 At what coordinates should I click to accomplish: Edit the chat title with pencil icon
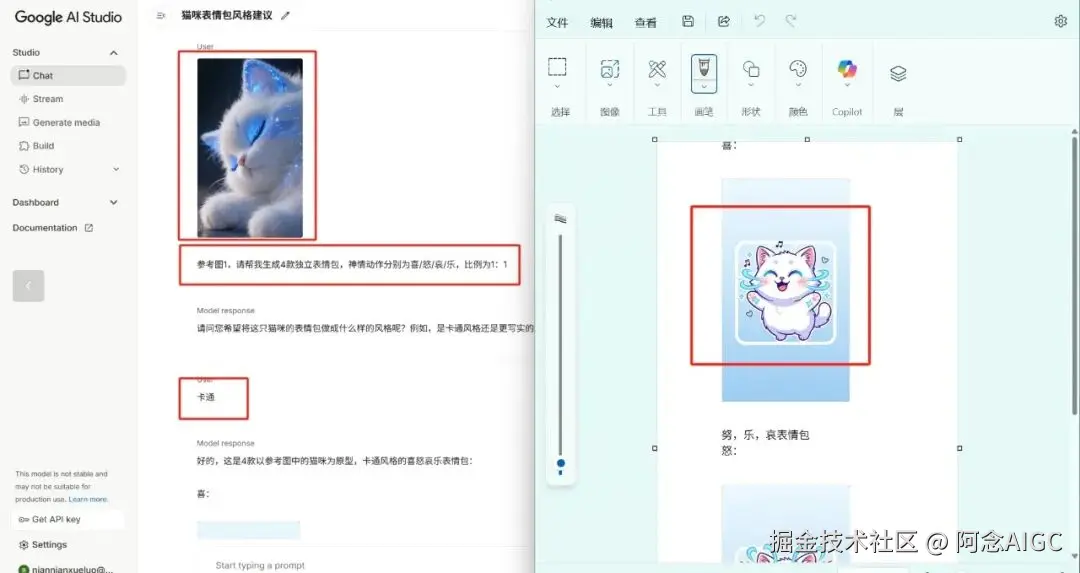coord(285,15)
